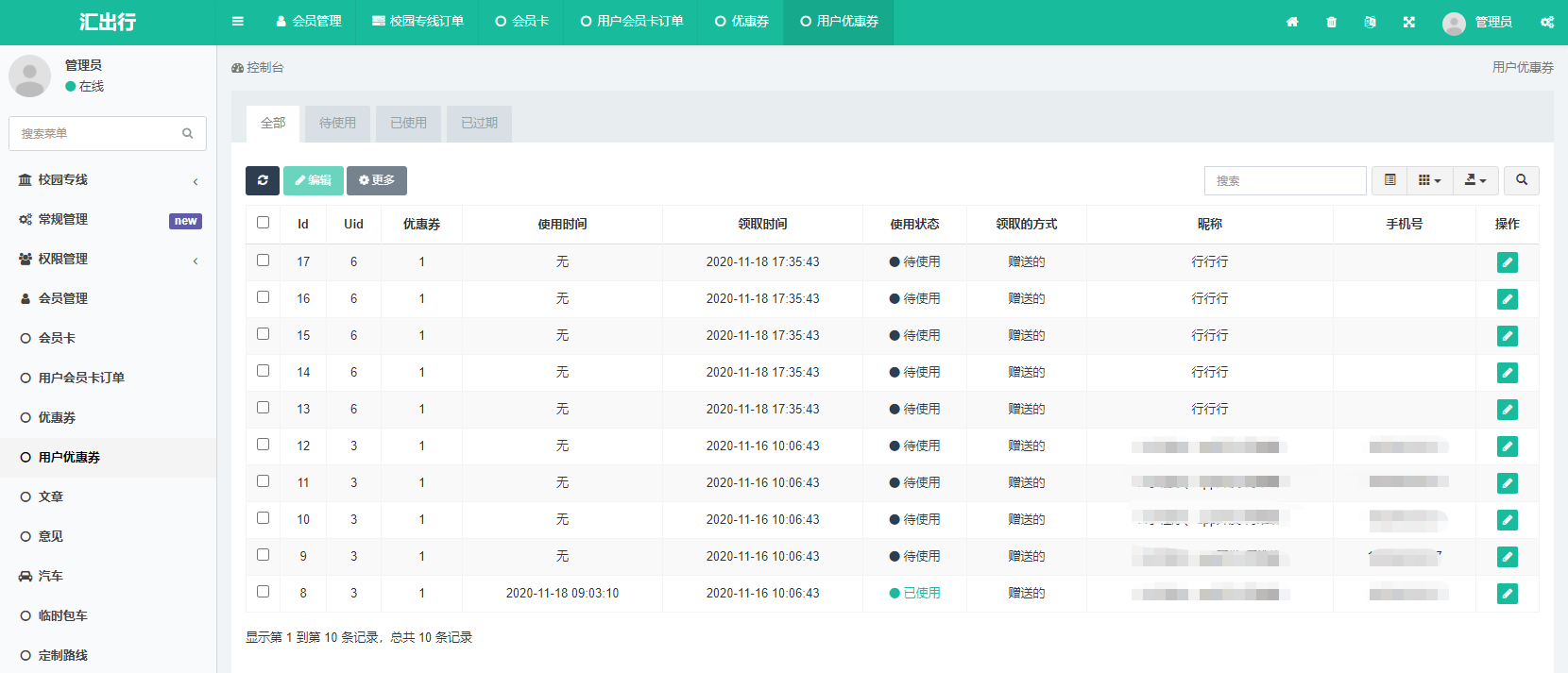Open 用户会员卡订单 in the sidebar
Image resolution: width=1568 pixels, height=673 pixels.
click(109, 378)
